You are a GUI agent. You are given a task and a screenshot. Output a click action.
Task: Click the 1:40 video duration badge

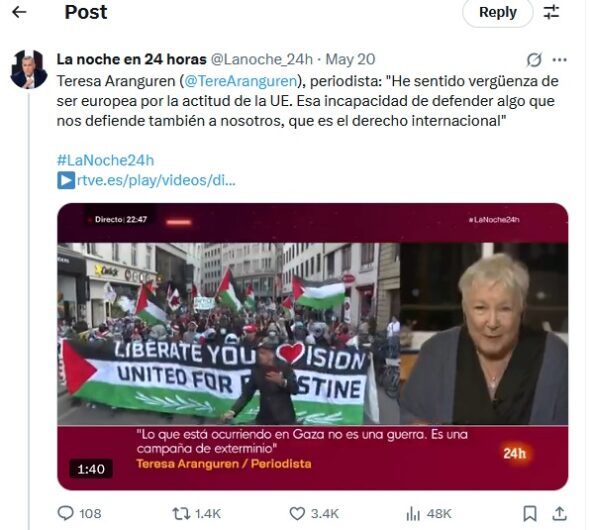click(x=91, y=469)
